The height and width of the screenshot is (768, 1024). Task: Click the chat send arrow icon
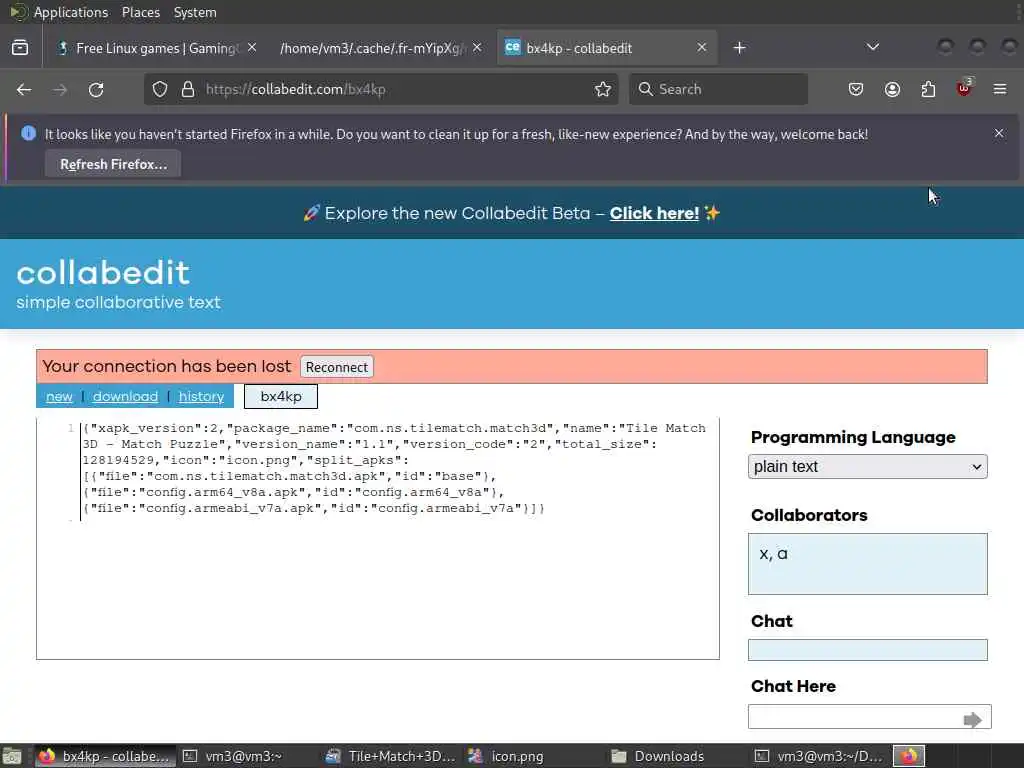(x=973, y=719)
